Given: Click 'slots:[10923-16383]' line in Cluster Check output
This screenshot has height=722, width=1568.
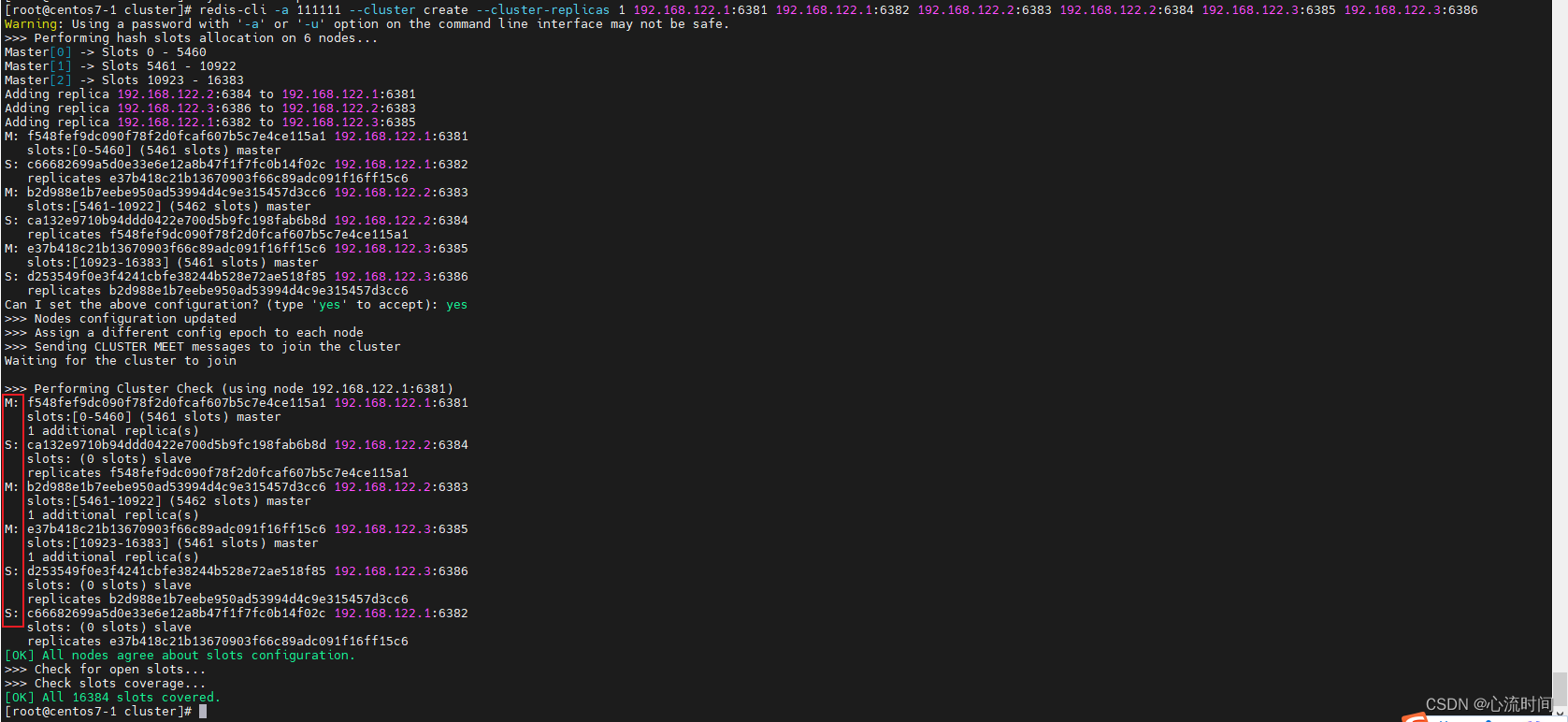Looking at the screenshot, I should point(173,542).
